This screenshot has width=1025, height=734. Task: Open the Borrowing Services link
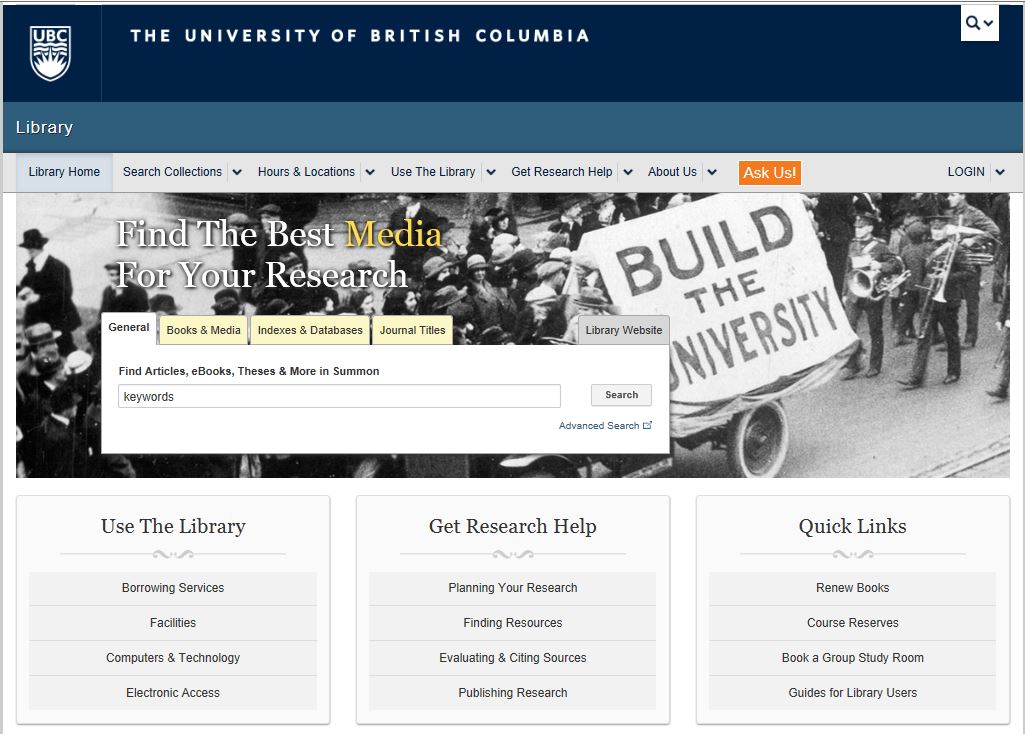(x=173, y=588)
